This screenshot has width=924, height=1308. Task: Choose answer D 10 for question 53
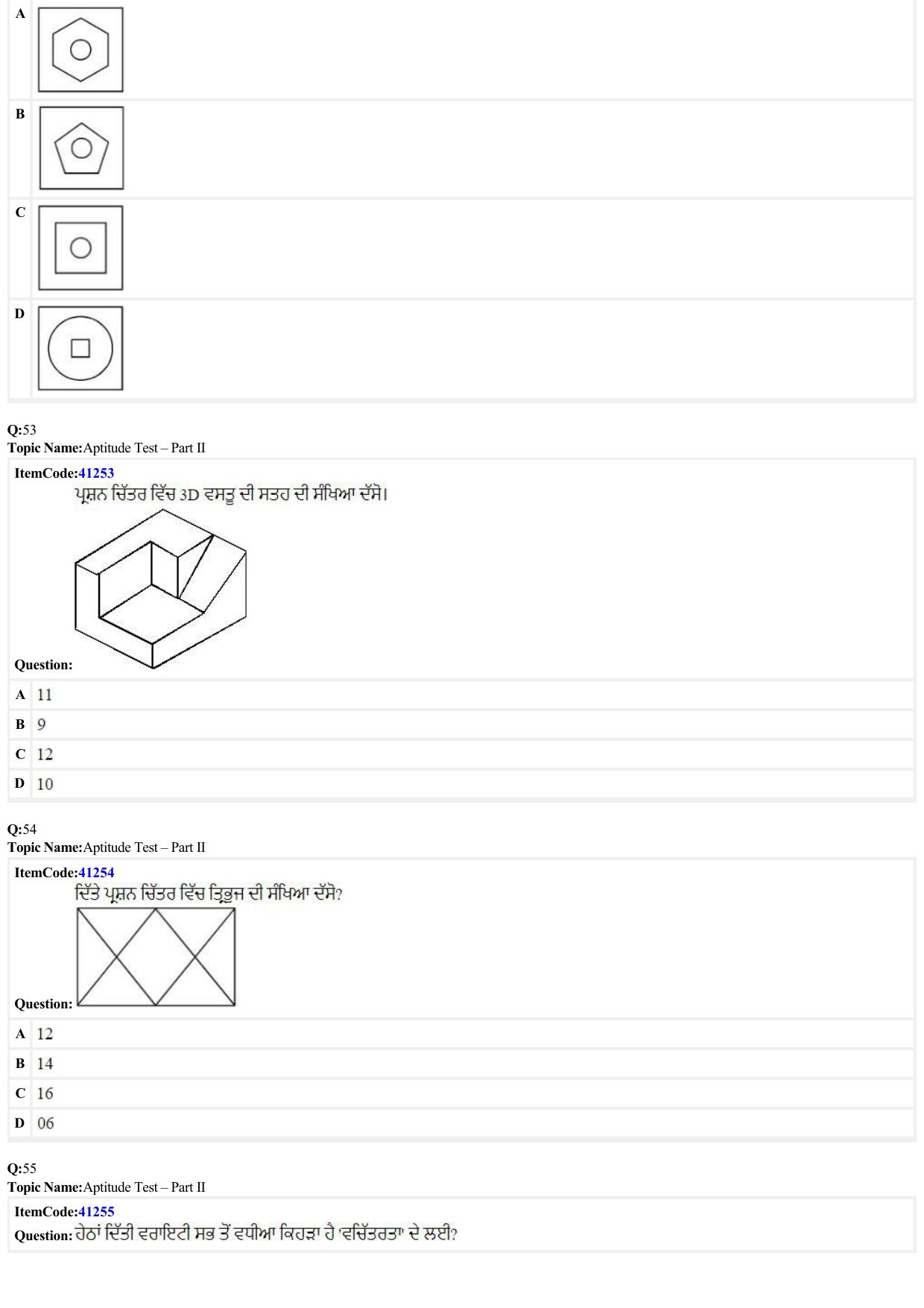click(461, 784)
